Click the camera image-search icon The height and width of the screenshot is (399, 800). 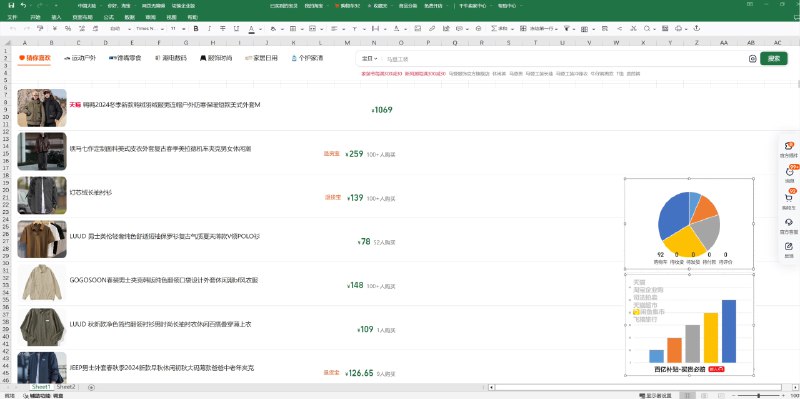752,59
